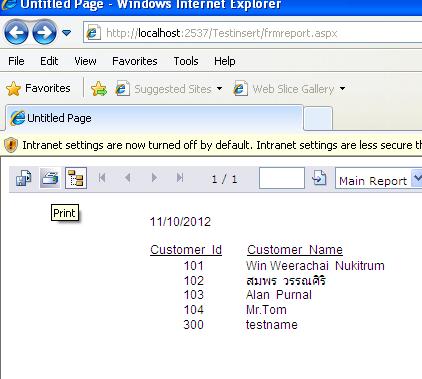The image size is (422, 379).
Task: Click the shield warning icon
Action: click(11, 145)
